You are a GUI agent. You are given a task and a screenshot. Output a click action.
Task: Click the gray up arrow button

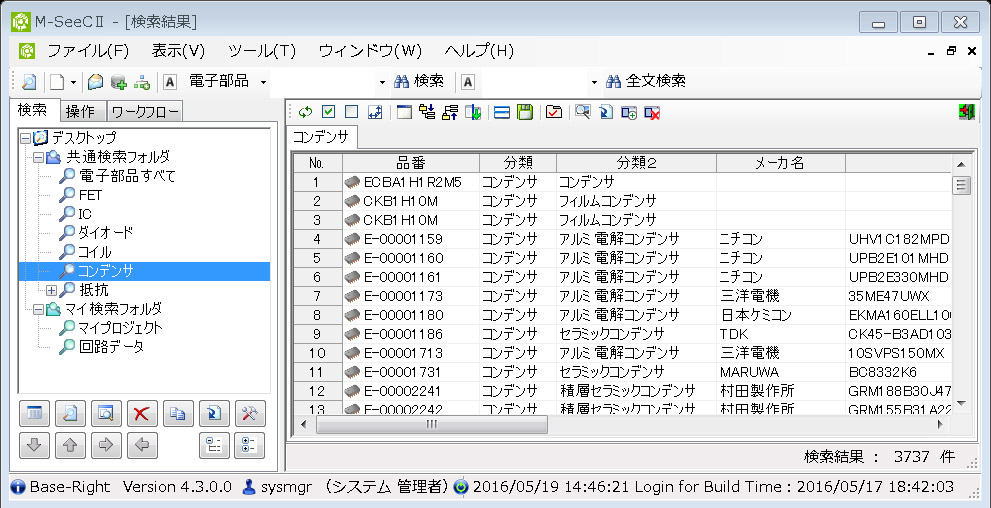(70, 445)
